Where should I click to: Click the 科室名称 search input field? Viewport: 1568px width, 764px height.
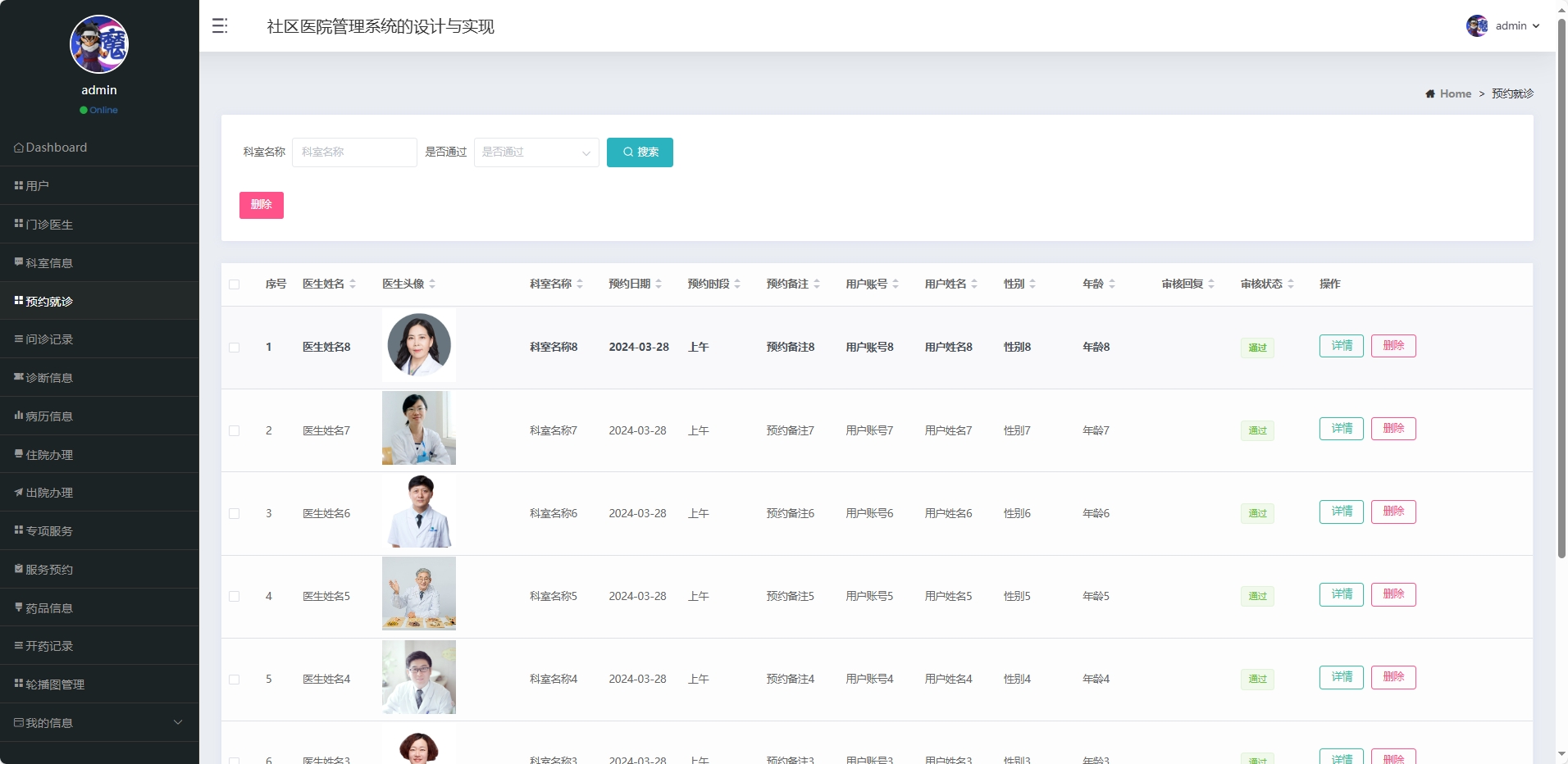354,152
